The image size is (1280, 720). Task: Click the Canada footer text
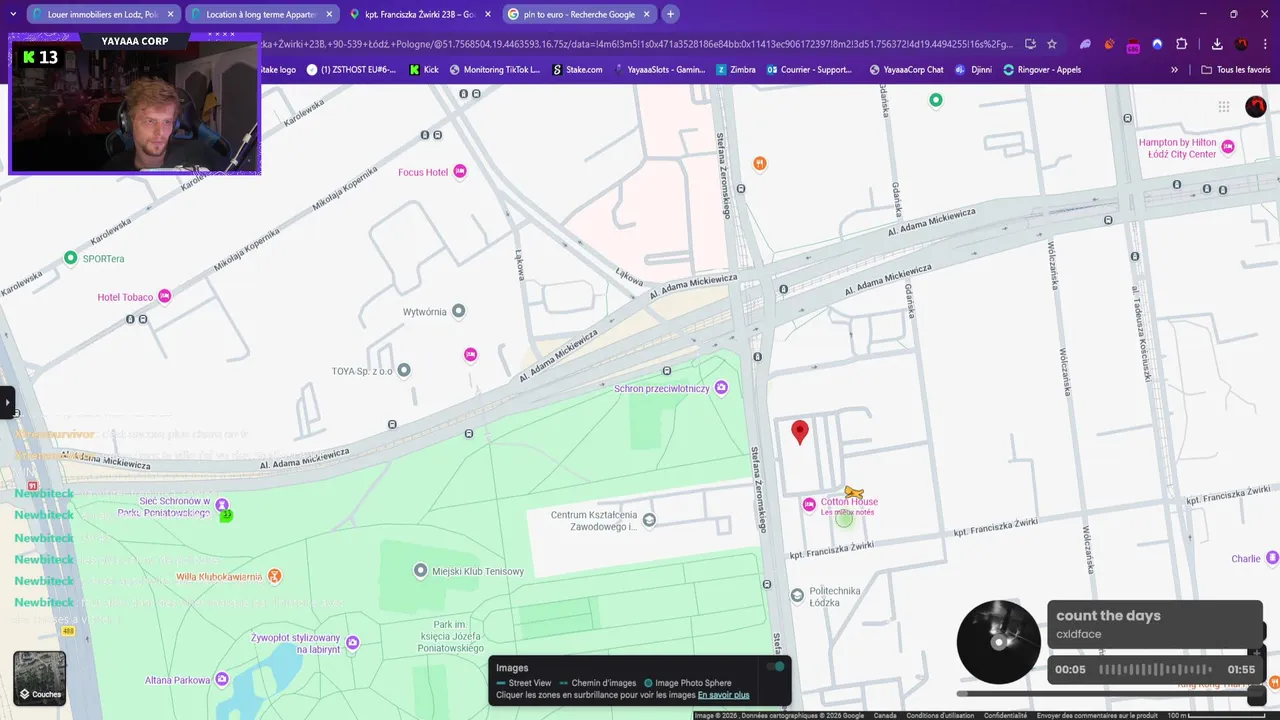(885, 715)
